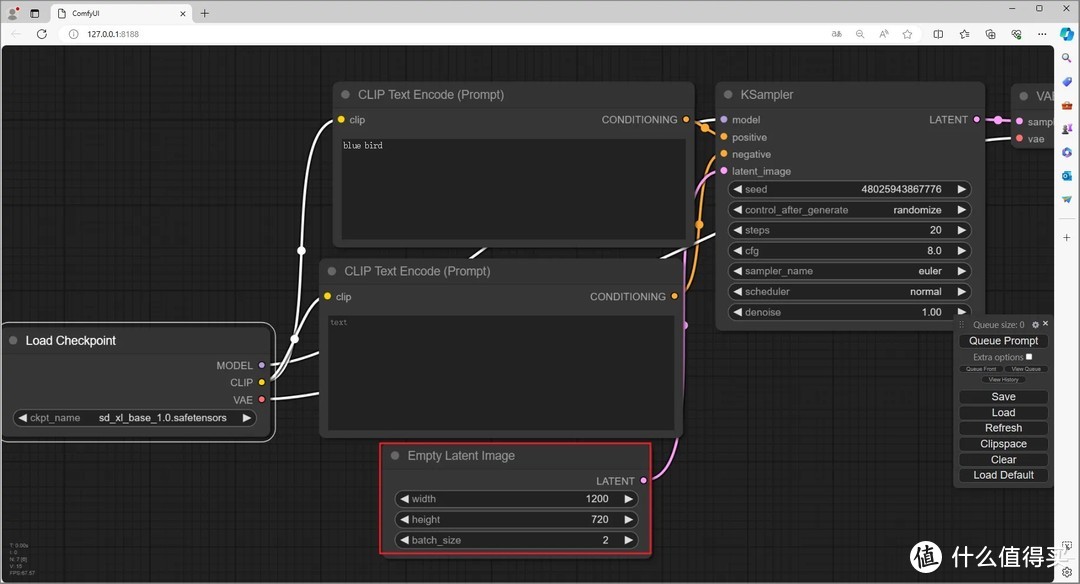Click the KSampler latent_image input socket
This screenshot has width=1080, height=584.
point(724,171)
